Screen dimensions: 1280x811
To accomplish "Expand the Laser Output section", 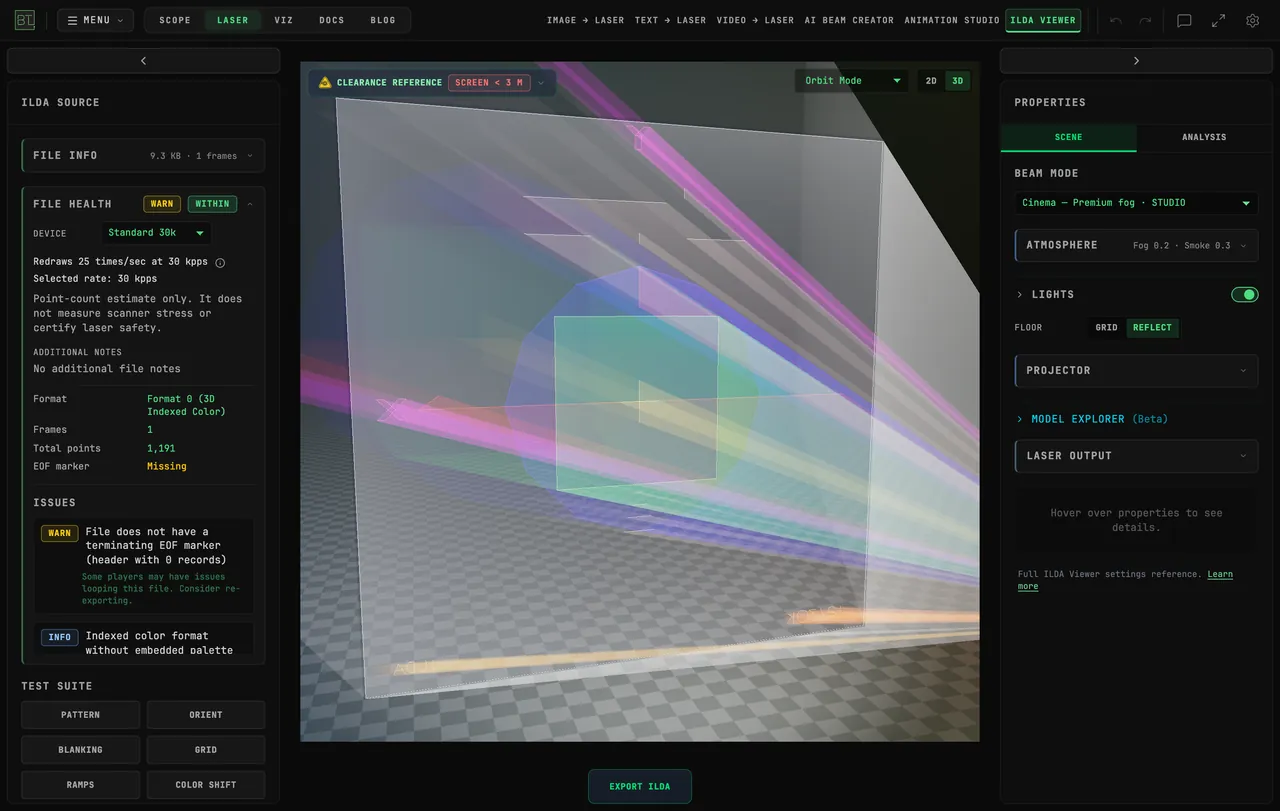I will click(x=1136, y=456).
